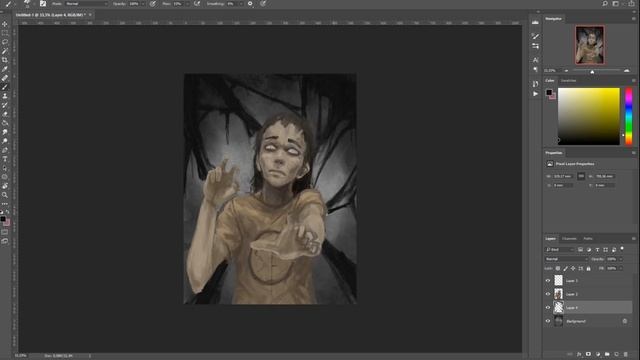The image size is (640, 360).
Task: Toggle lock position icon
Action: pyautogui.click(x=573, y=269)
